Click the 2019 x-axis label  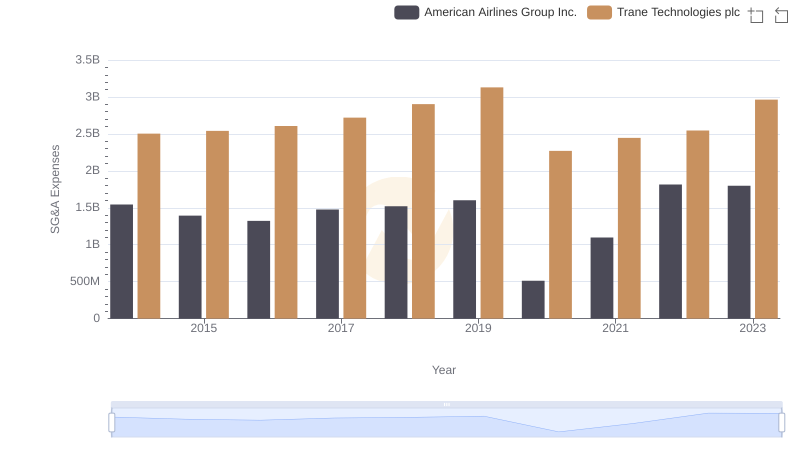click(478, 328)
